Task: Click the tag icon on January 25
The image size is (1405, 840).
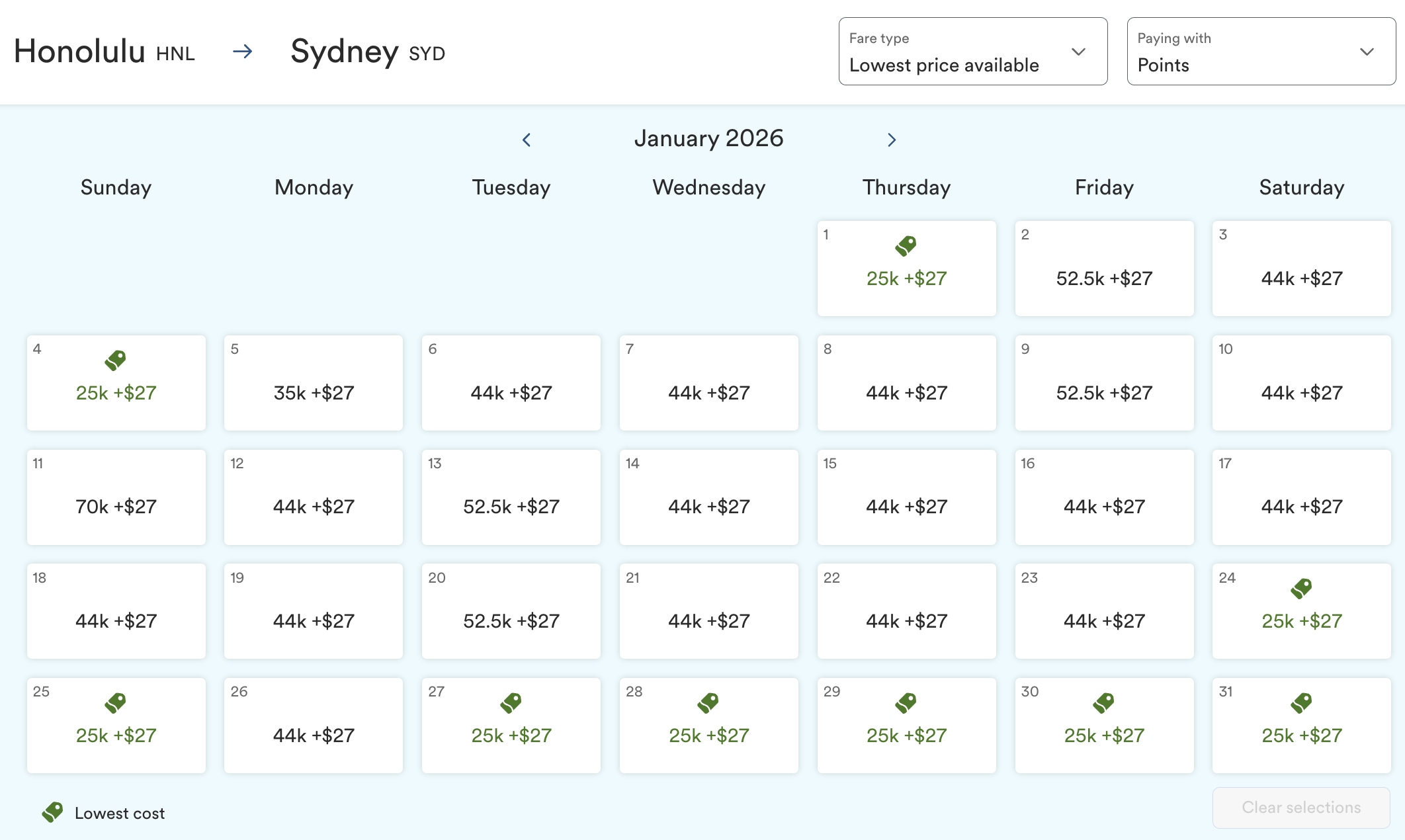Action: click(x=116, y=702)
